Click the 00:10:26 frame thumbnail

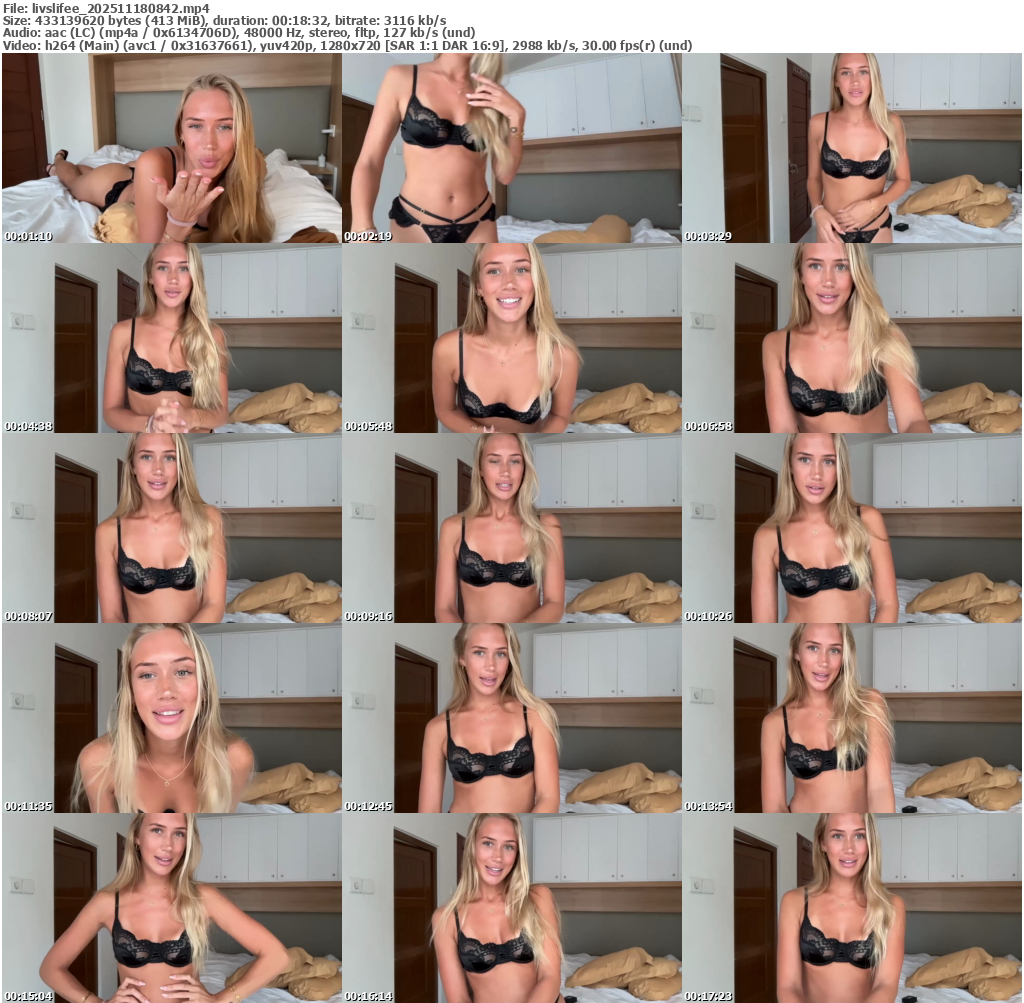[852, 528]
